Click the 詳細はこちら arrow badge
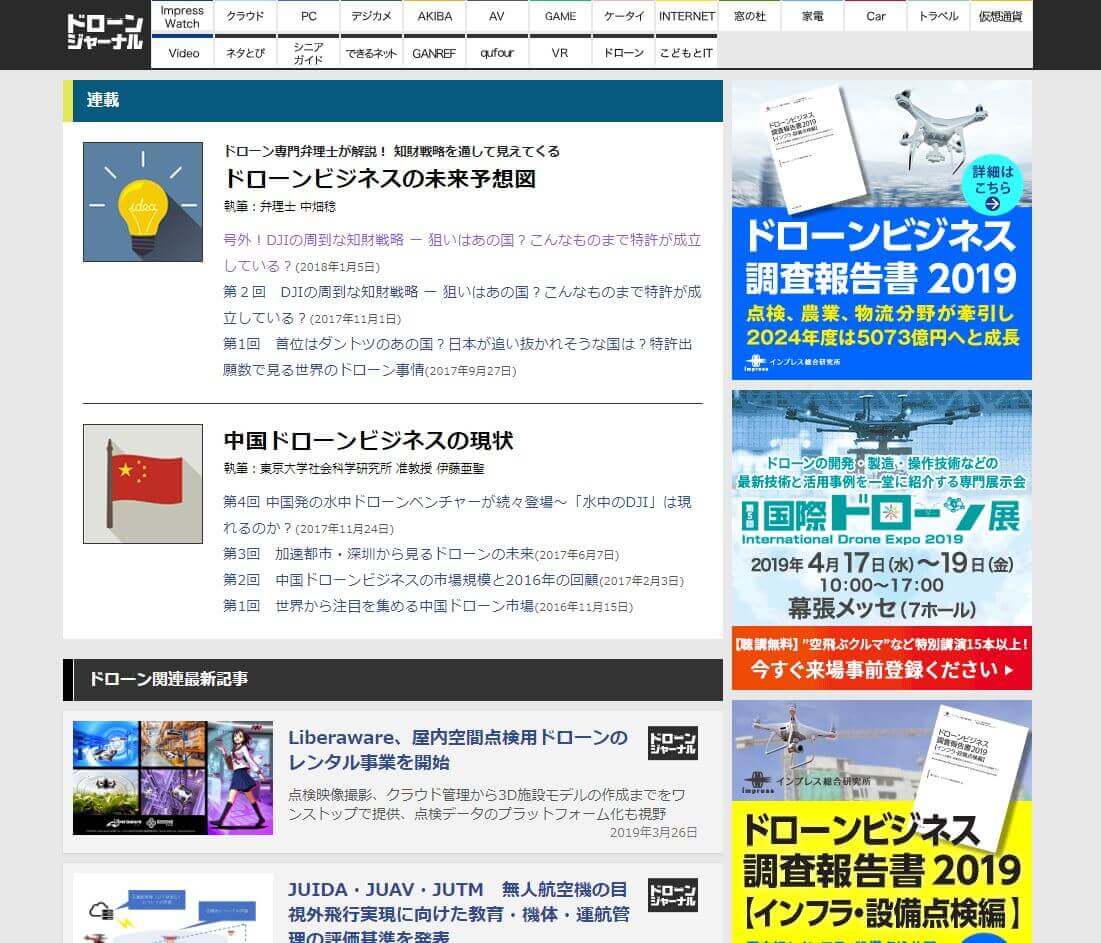This screenshot has width=1101, height=943. tap(992, 186)
